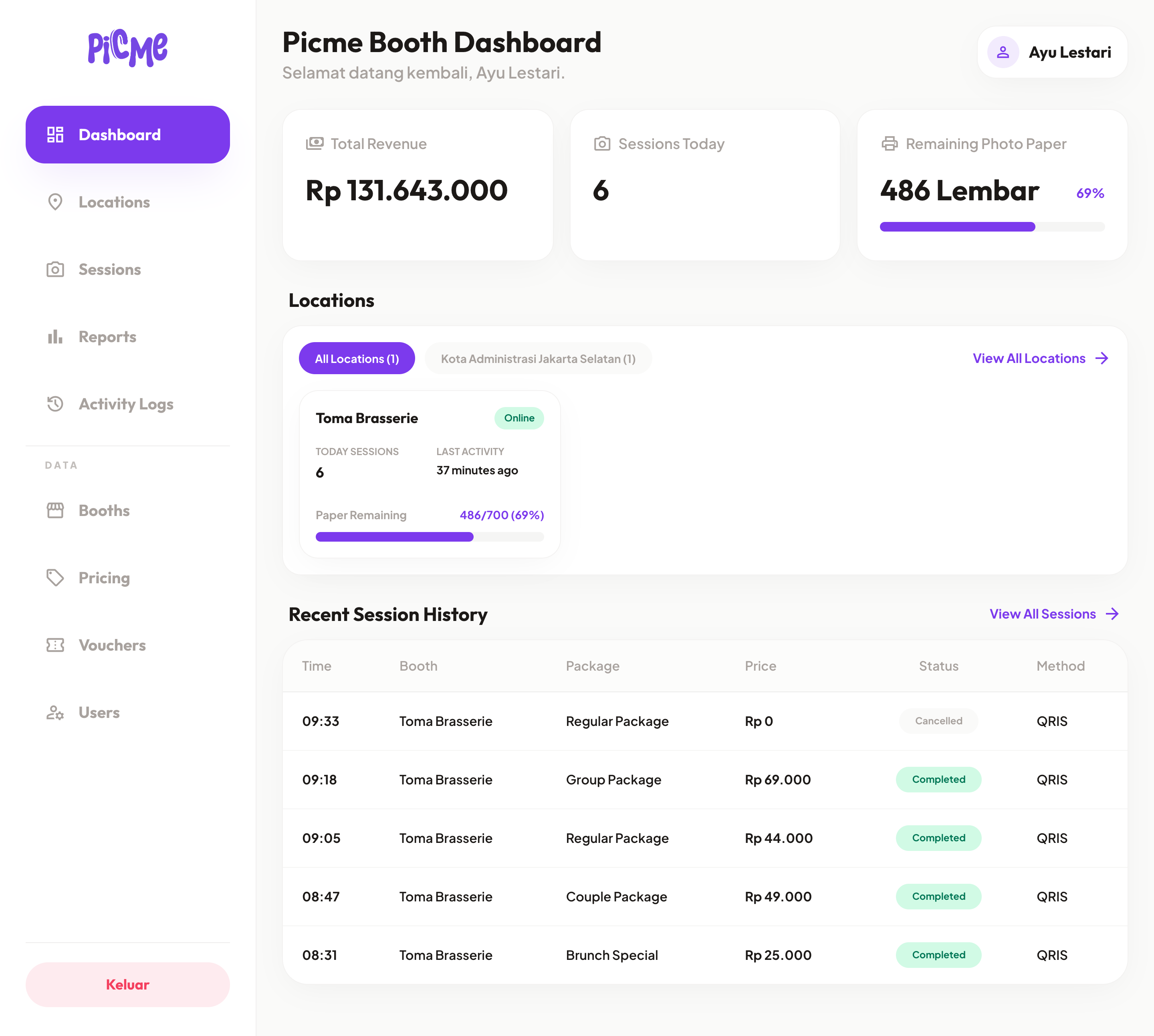Click the Reports bar chart icon
Screen dimensions: 1154x1036
[x=55, y=337]
